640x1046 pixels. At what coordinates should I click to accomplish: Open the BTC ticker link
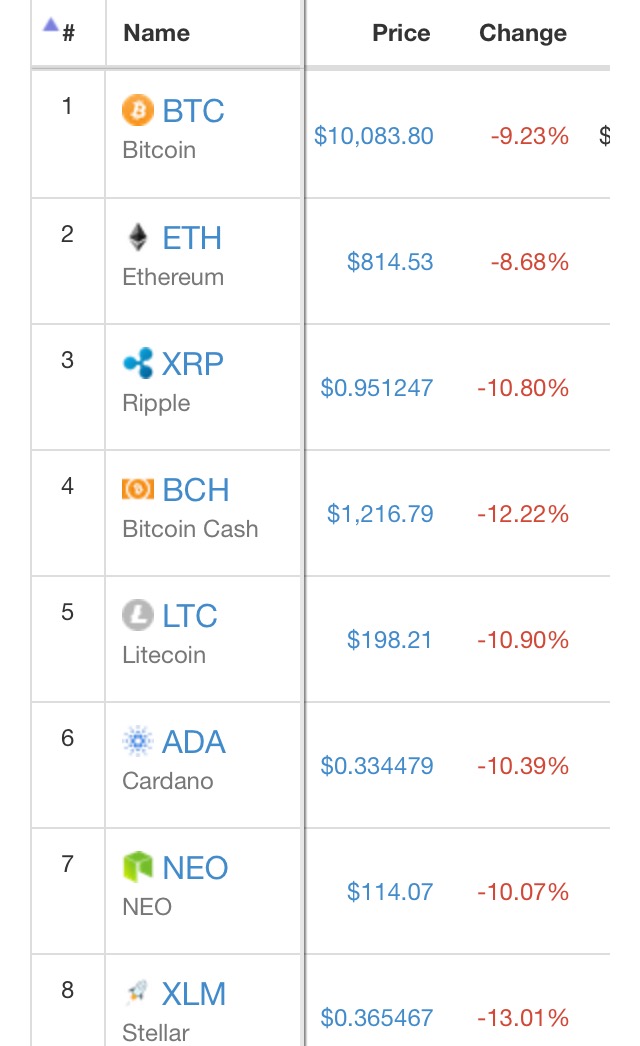point(193,111)
